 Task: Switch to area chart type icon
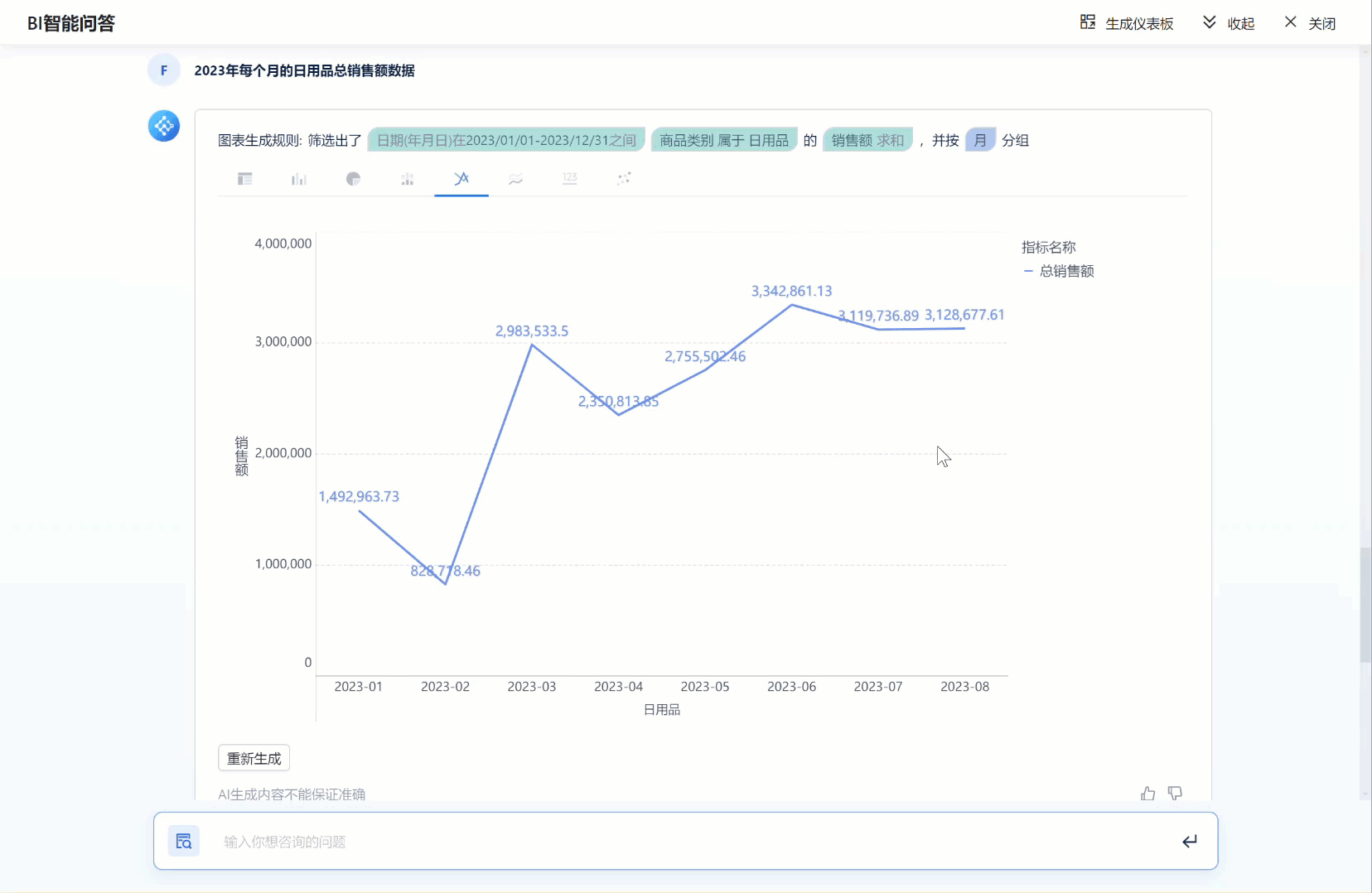coord(515,179)
